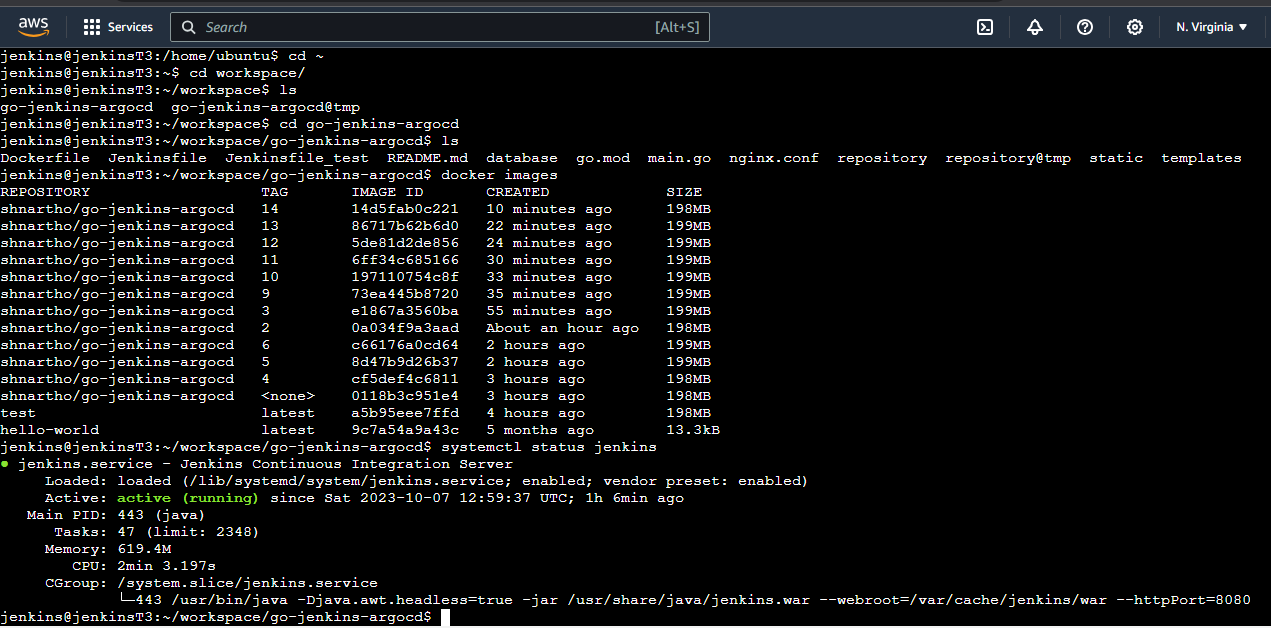Image resolution: width=1271 pixels, height=628 pixels.
Task: Click the Dockerfile entry in ls output
Action: click(45, 158)
